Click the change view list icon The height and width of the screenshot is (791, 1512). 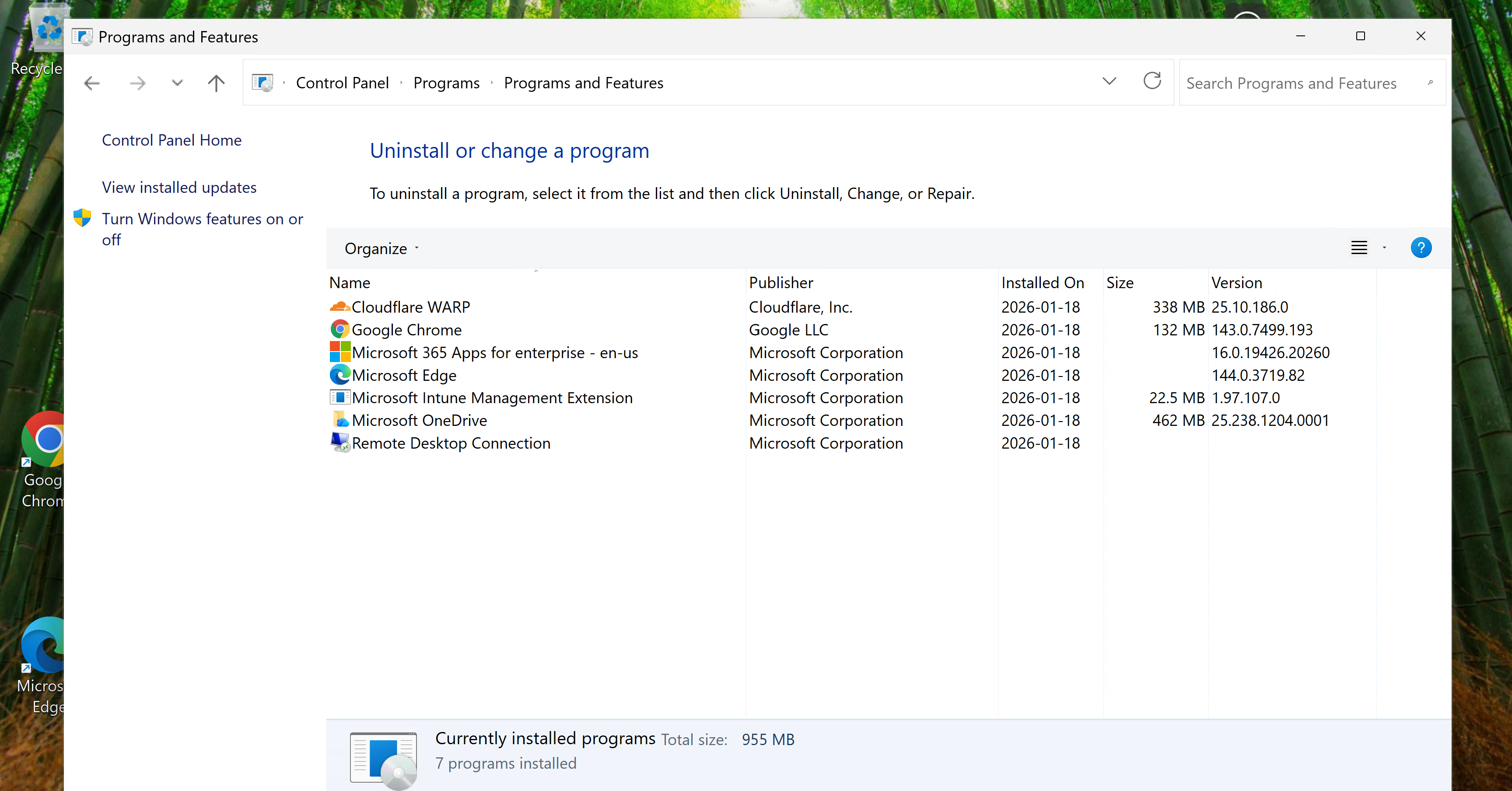click(x=1359, y=248)
